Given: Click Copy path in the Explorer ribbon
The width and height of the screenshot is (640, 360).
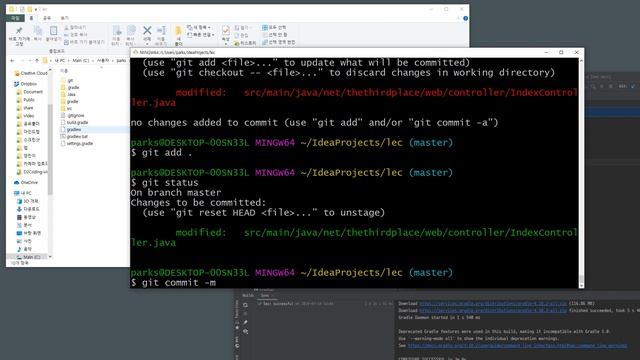Looking at the screenshot, I should (76, 35).
